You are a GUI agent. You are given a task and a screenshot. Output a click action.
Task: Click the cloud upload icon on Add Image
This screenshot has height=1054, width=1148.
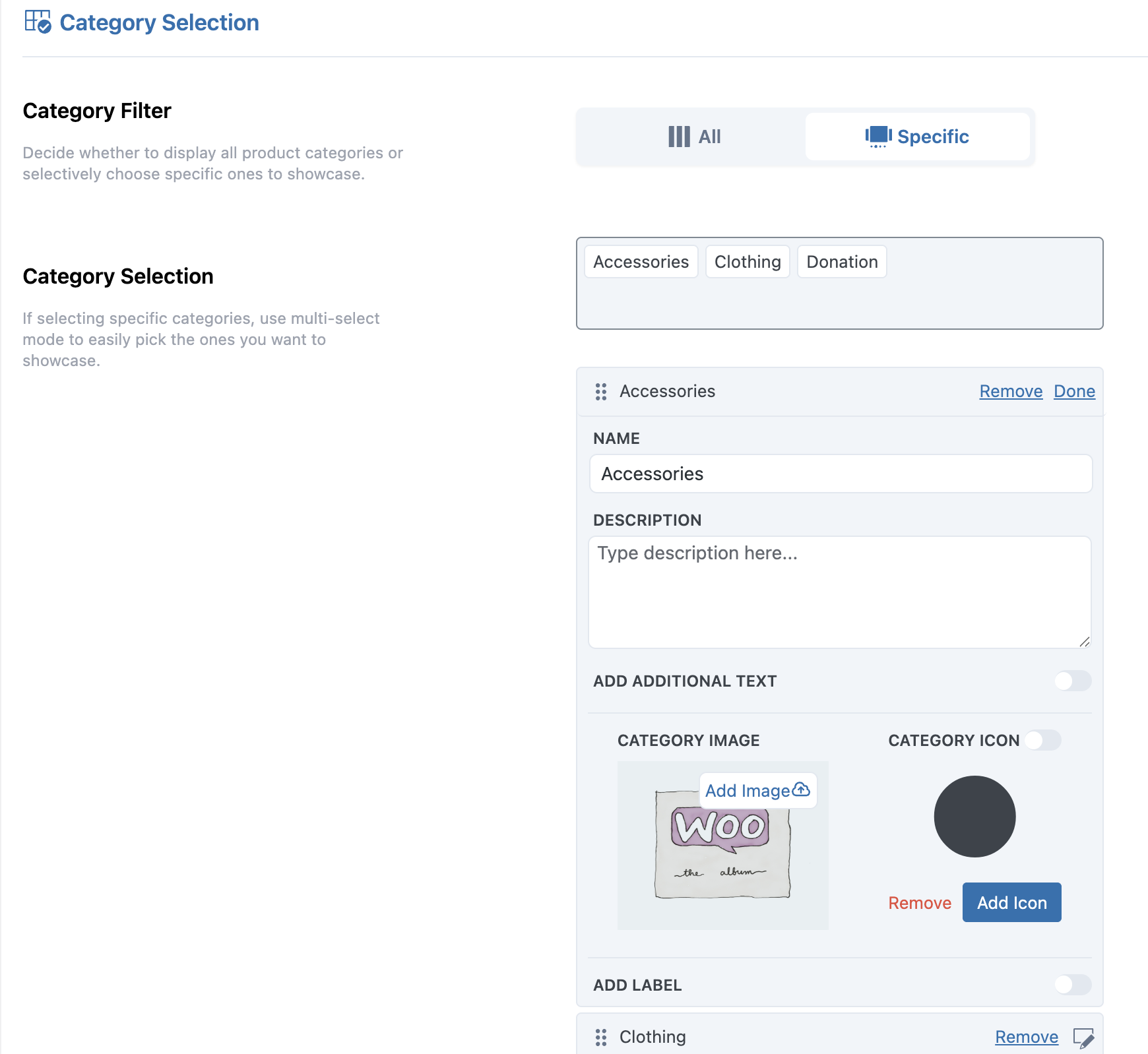click(x=801, y=790)
